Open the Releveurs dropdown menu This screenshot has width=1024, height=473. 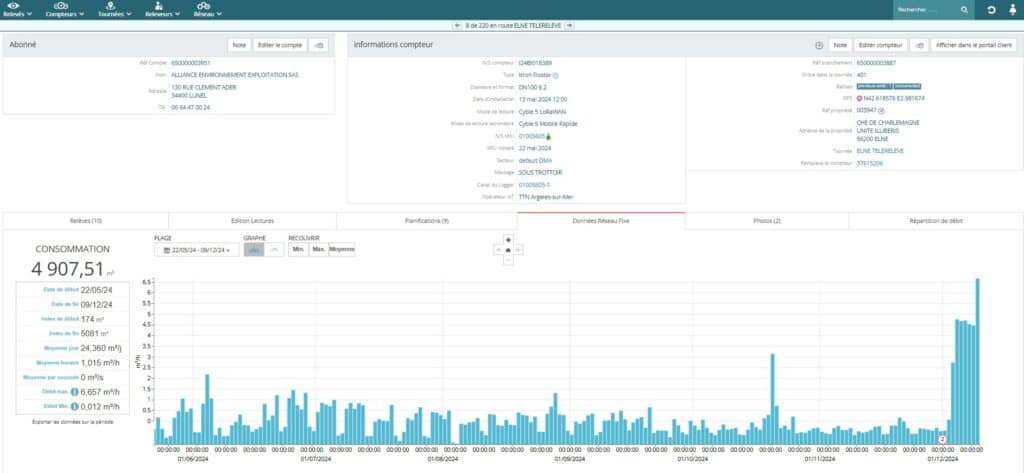click(162, 9)
